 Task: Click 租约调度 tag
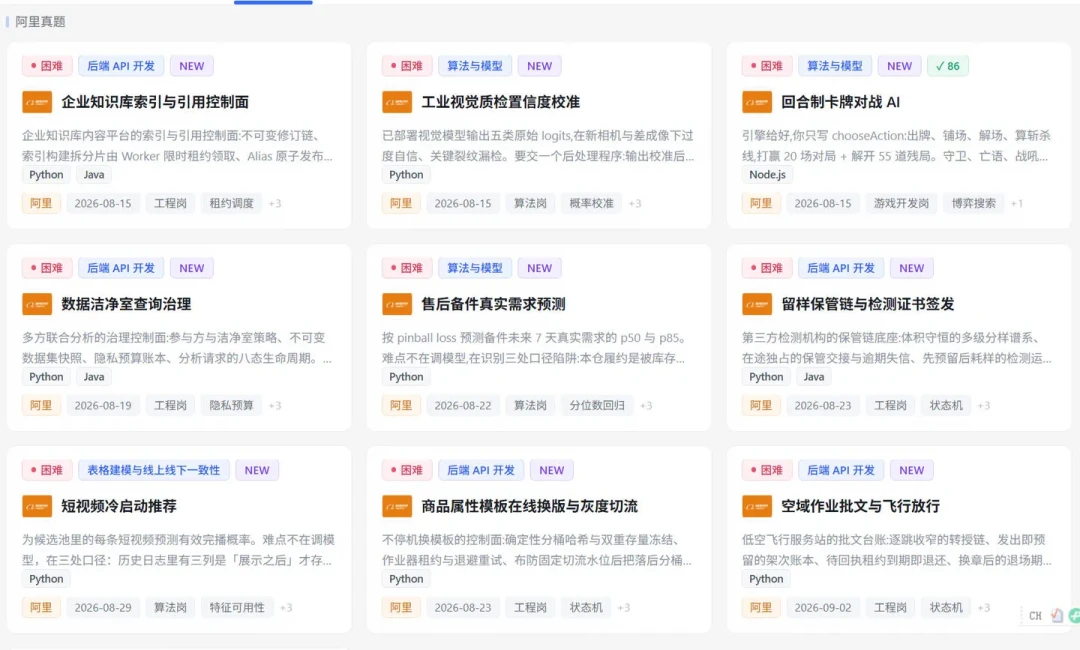point(231,203)
